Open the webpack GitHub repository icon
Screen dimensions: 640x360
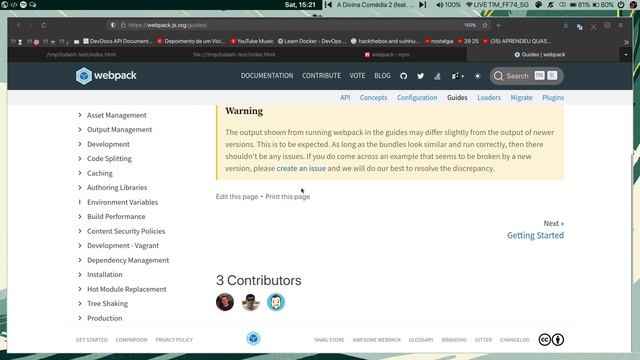(x=403, y=76)
